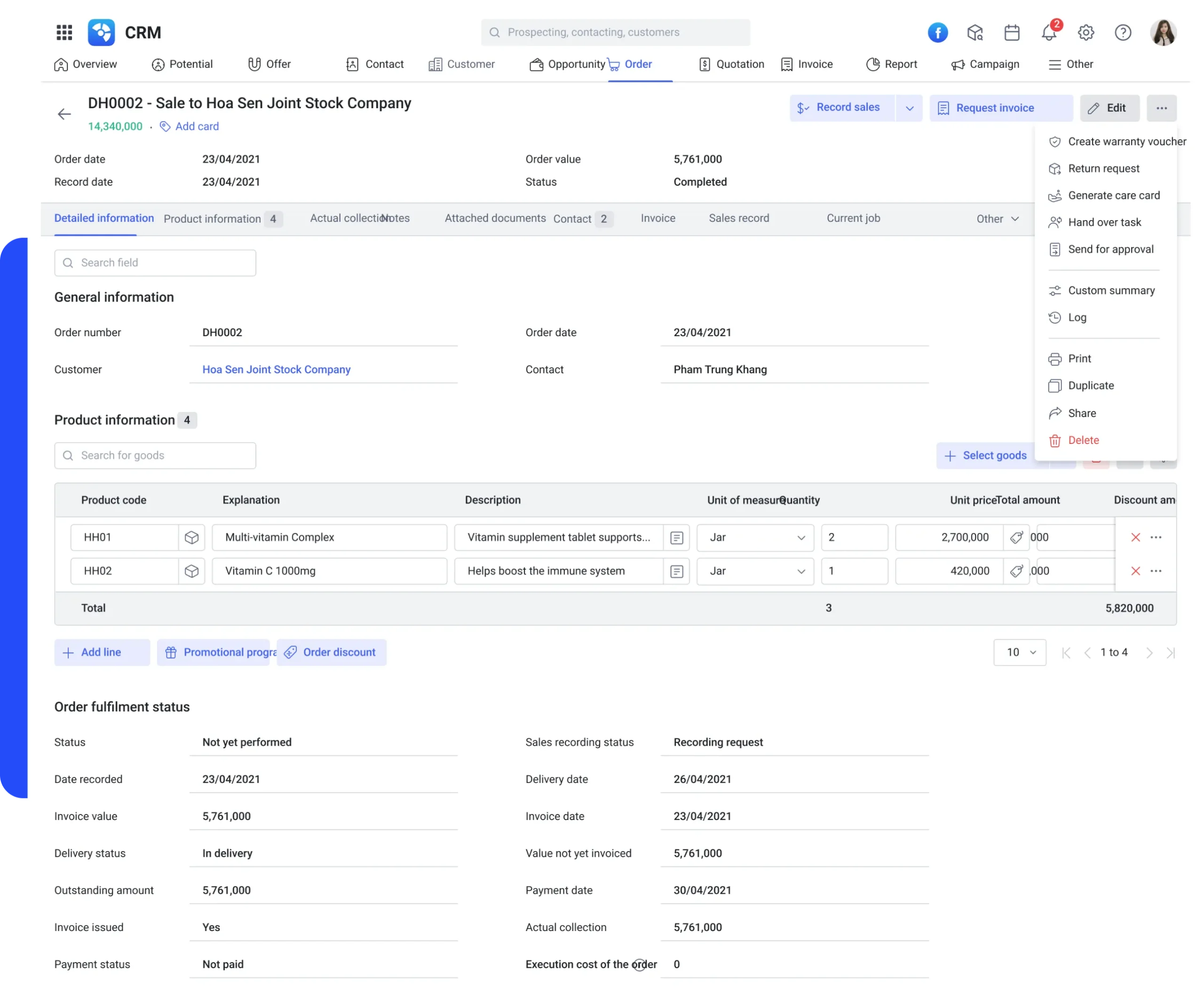Remove product HH02 using the X icon
Viewport: 1204px width, 1003px height.
click(x=1136, y=571)
